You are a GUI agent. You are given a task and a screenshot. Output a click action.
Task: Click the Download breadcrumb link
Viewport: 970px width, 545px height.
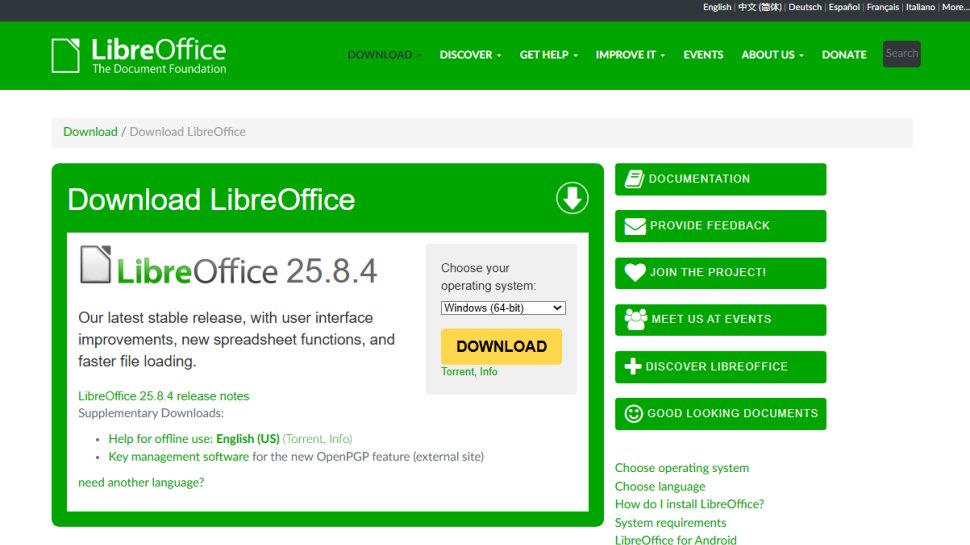pos(90,132)
